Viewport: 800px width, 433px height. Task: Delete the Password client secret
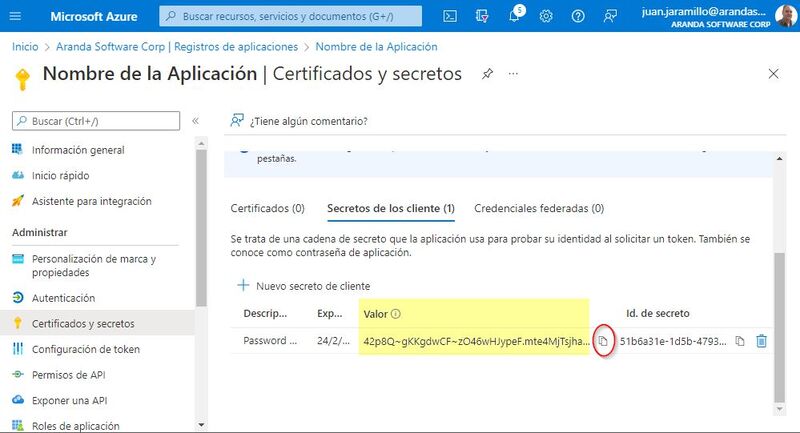point(761,341)
